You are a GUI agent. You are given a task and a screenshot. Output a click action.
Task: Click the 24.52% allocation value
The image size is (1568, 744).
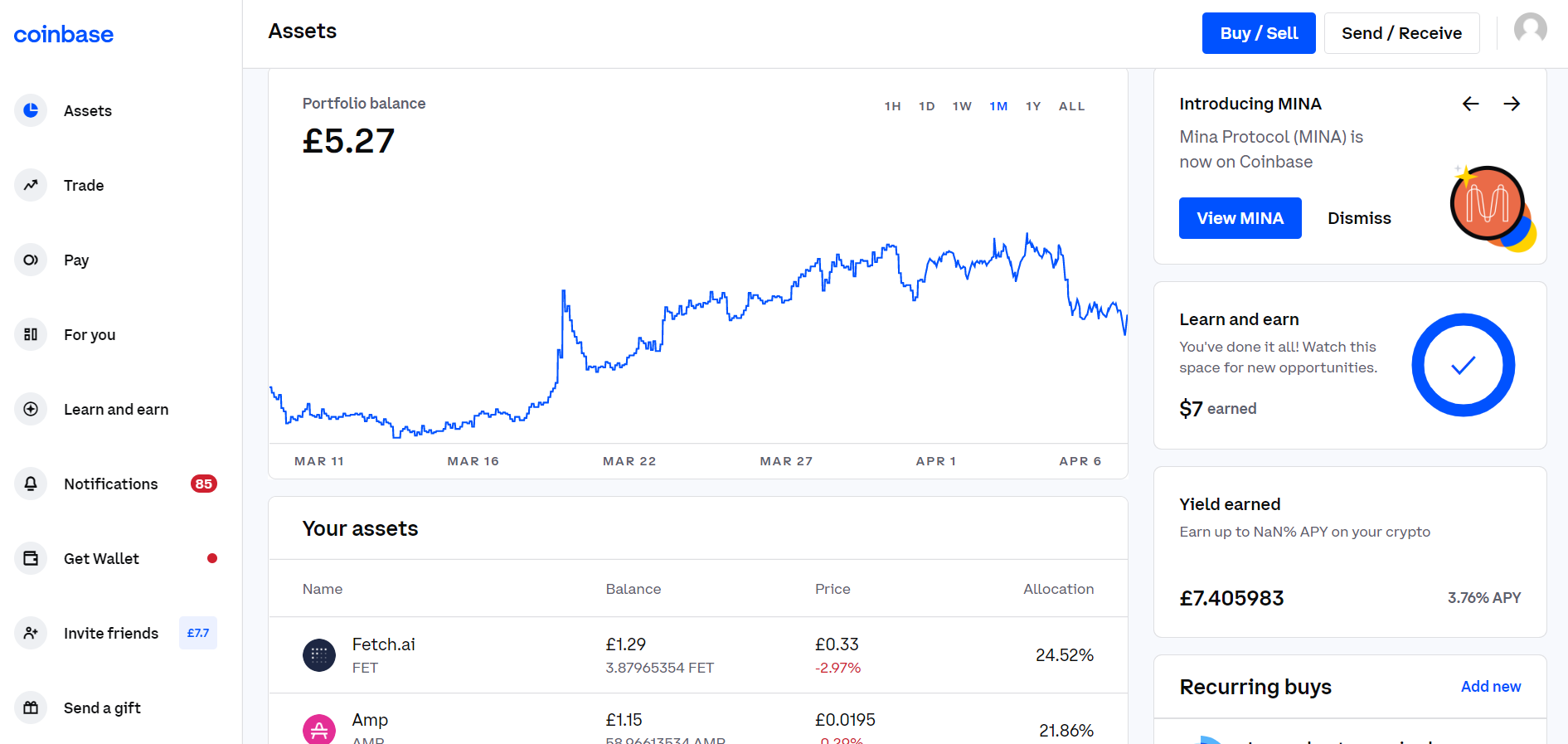tap(1065, 655)
